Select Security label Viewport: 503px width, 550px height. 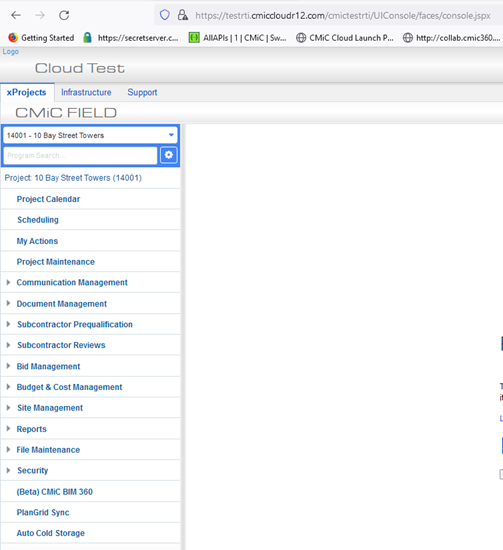pos(33,471)
